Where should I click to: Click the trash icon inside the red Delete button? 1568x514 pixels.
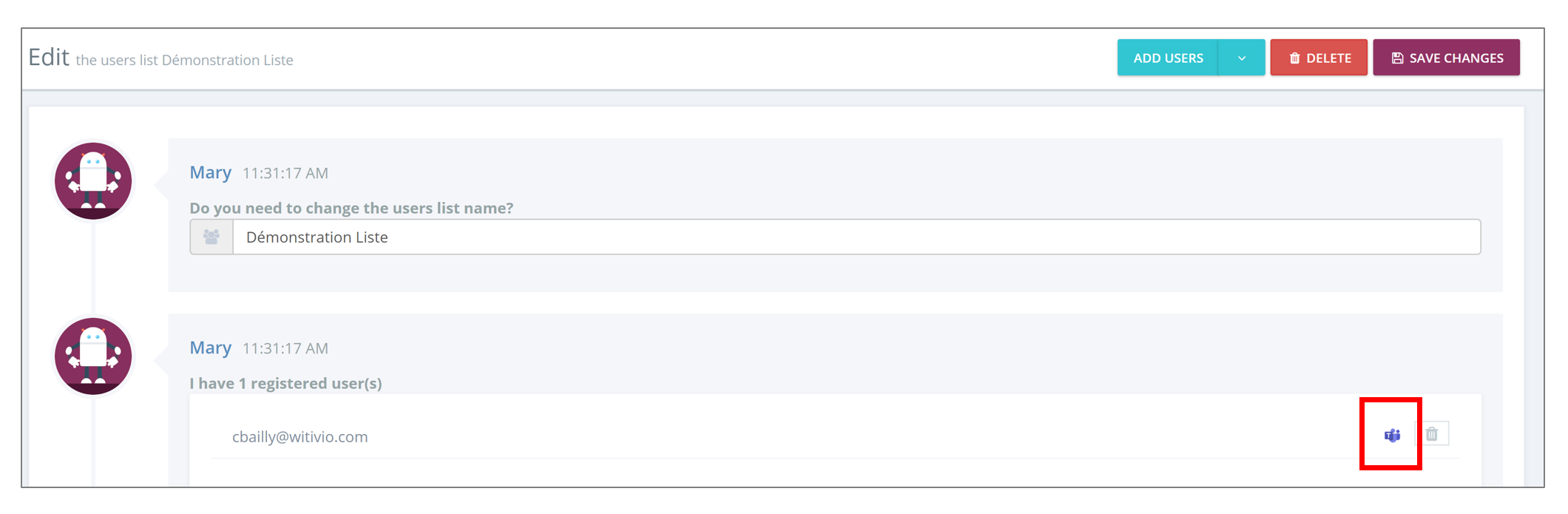pos(1294,58)
